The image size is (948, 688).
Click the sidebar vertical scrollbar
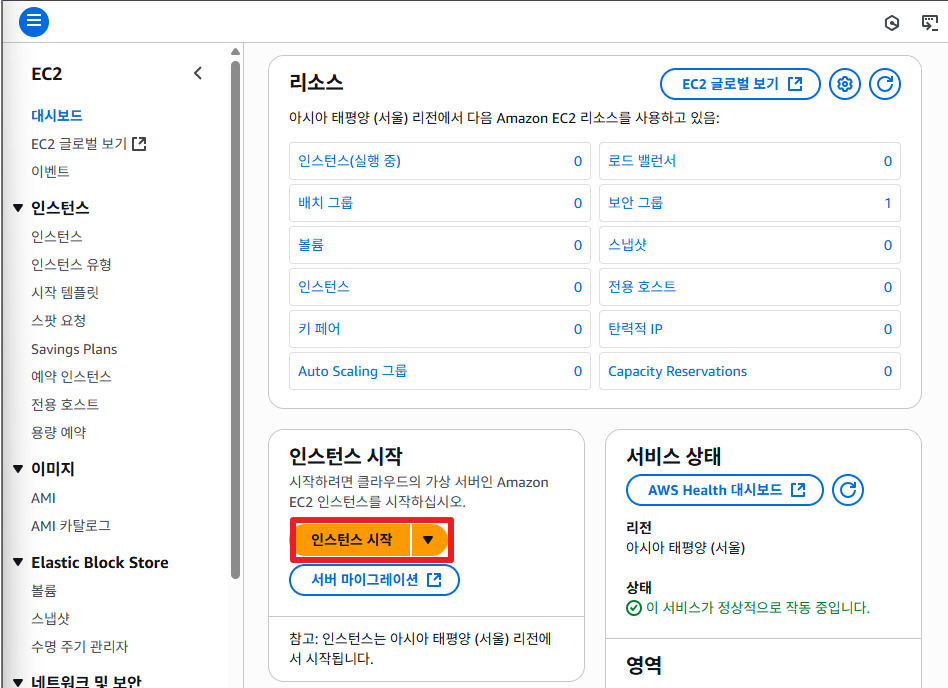pyautogui.click(x=235, y=320)
